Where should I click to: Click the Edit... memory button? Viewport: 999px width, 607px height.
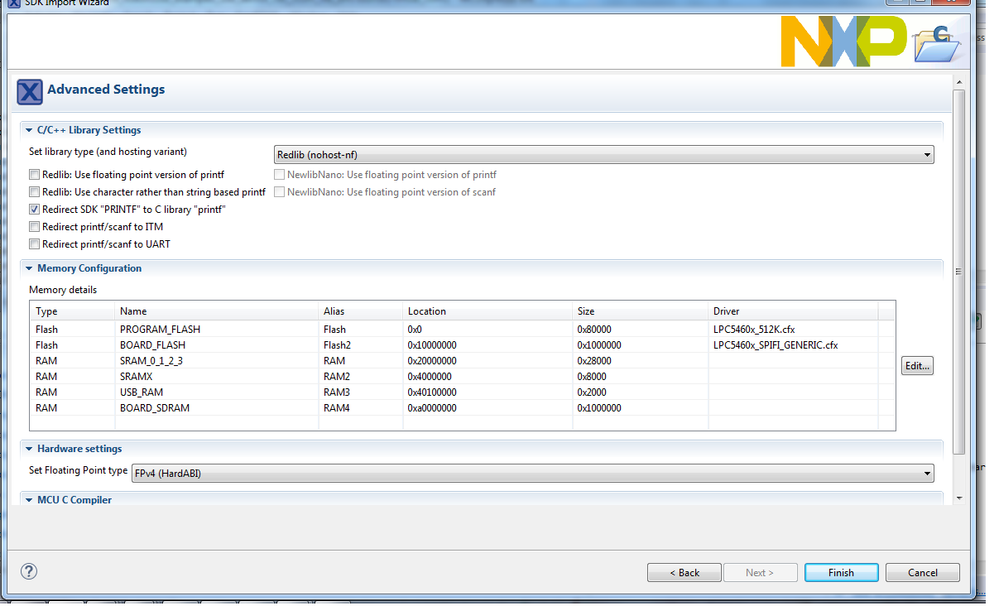(x=917, y=366)
